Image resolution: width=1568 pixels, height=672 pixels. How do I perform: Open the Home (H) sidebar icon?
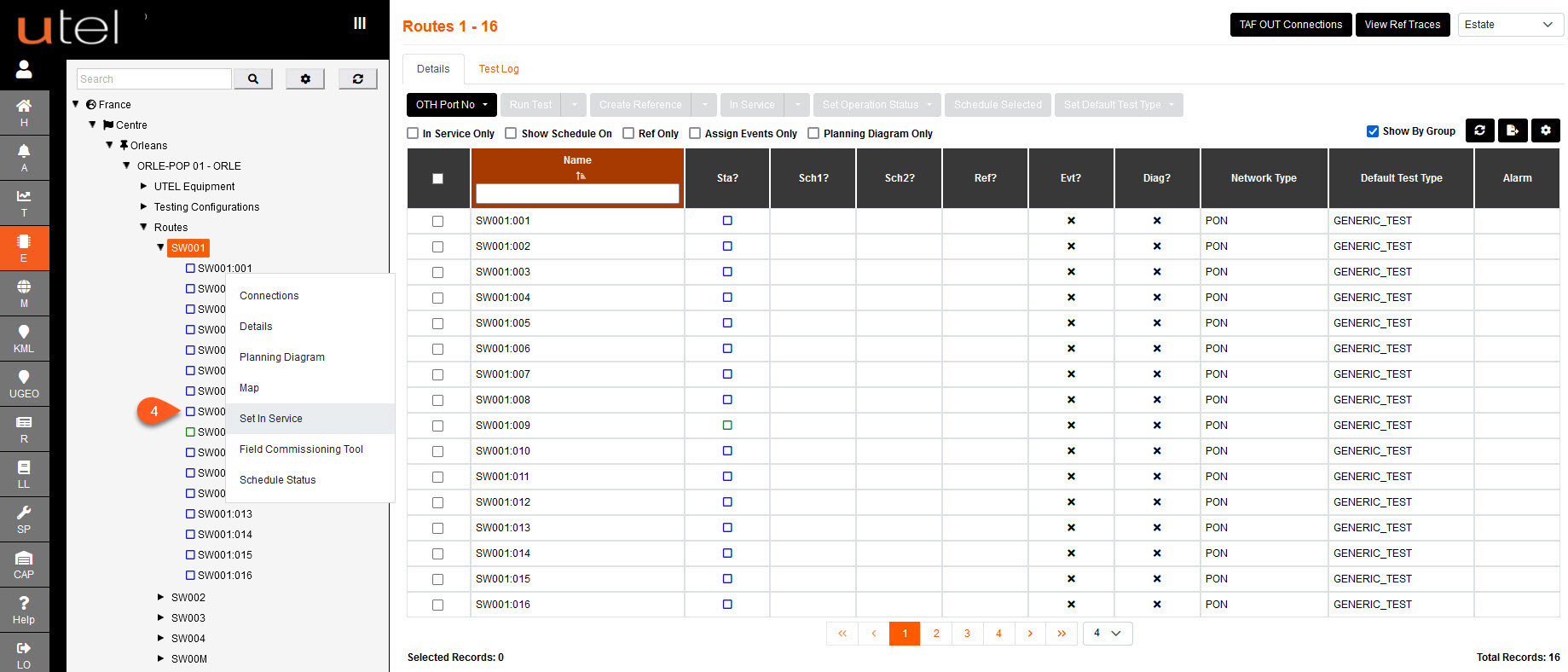click(24, 113)
